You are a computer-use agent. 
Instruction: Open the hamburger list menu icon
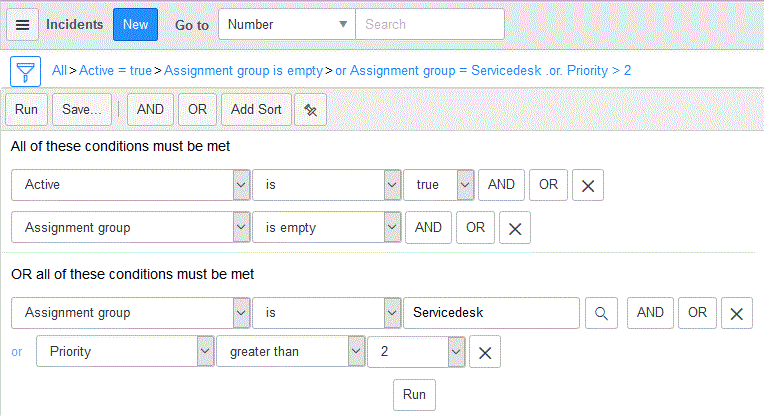[22, 24]
